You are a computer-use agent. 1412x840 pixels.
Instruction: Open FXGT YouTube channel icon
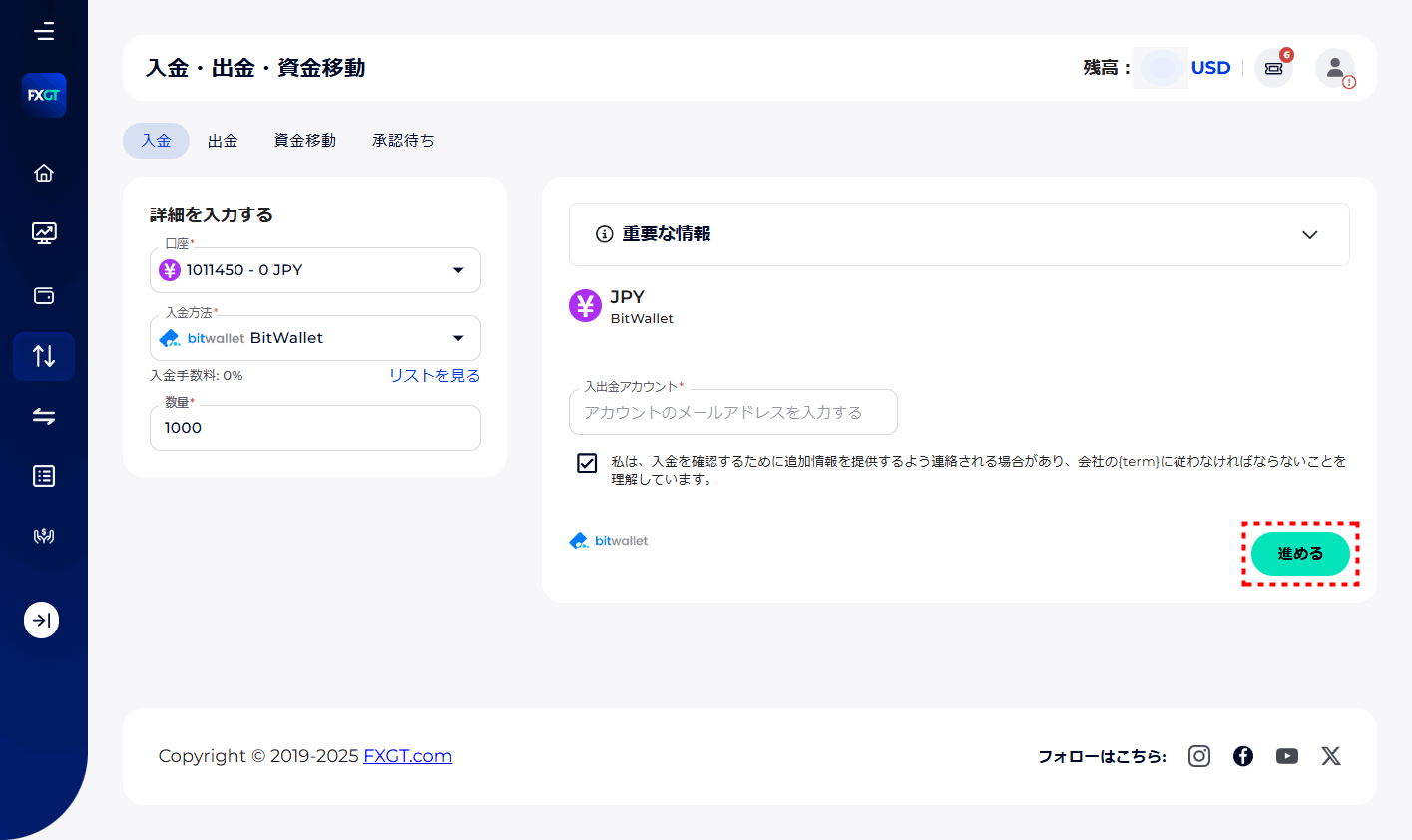[1287, 756]
